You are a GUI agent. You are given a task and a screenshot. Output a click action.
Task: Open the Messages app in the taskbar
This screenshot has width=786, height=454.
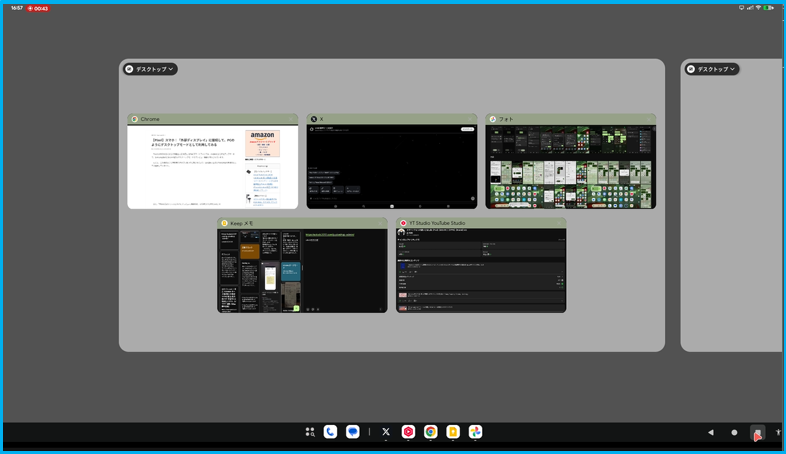(x=353, y=432)
